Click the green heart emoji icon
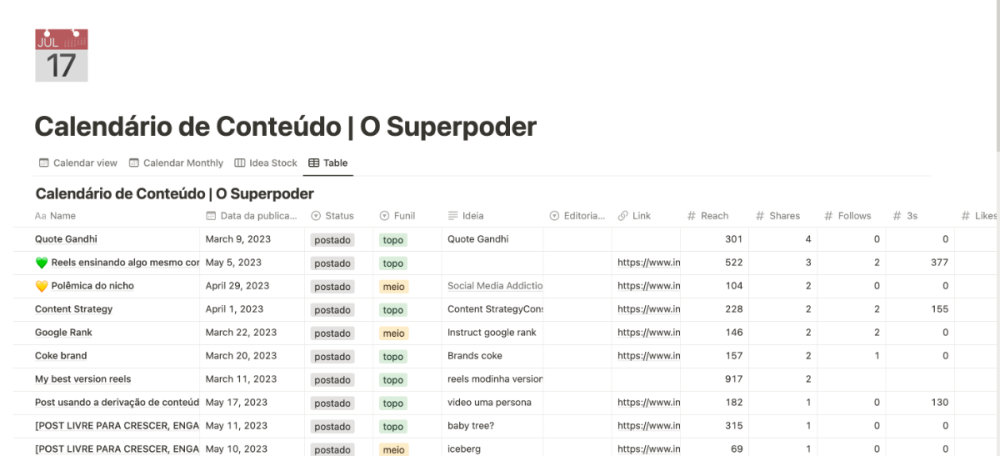This screenshot has height=456, width=1000. click(41, 263)
